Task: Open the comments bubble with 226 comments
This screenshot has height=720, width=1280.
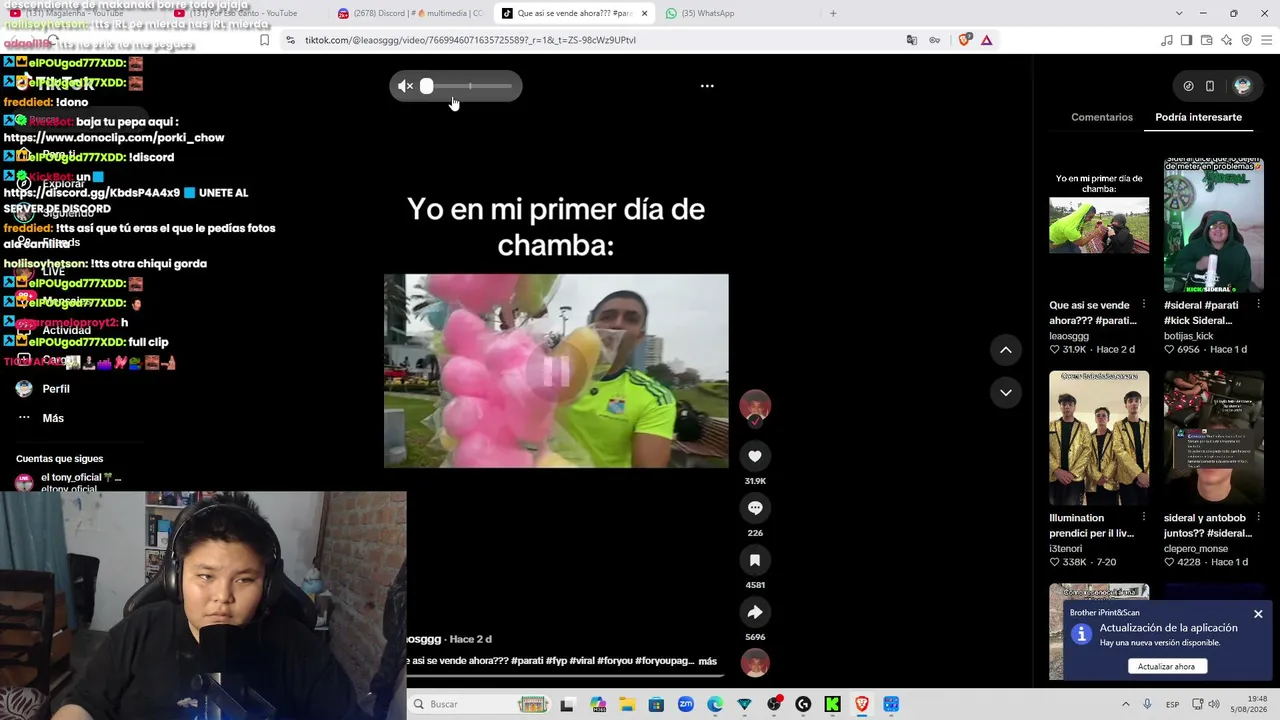Action: [755, 508]
